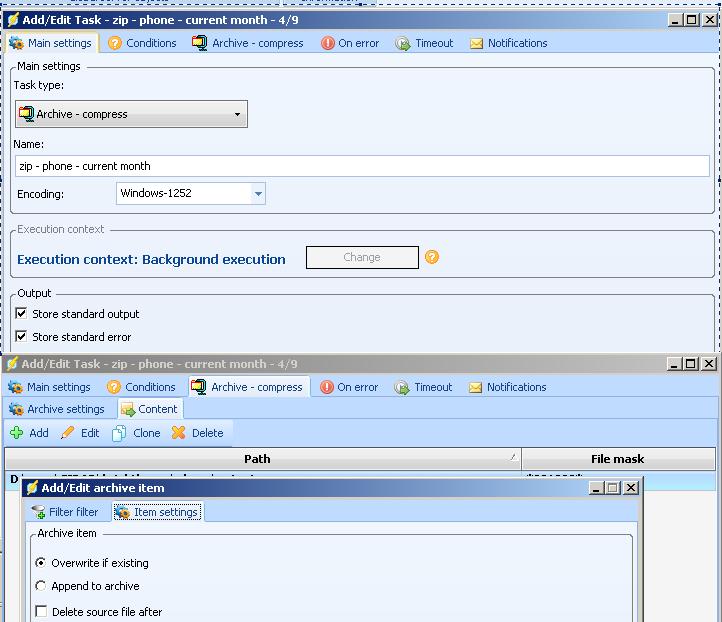Click the Edit pencil icon
Screen dimensions: 722x622
click(68, 433)
